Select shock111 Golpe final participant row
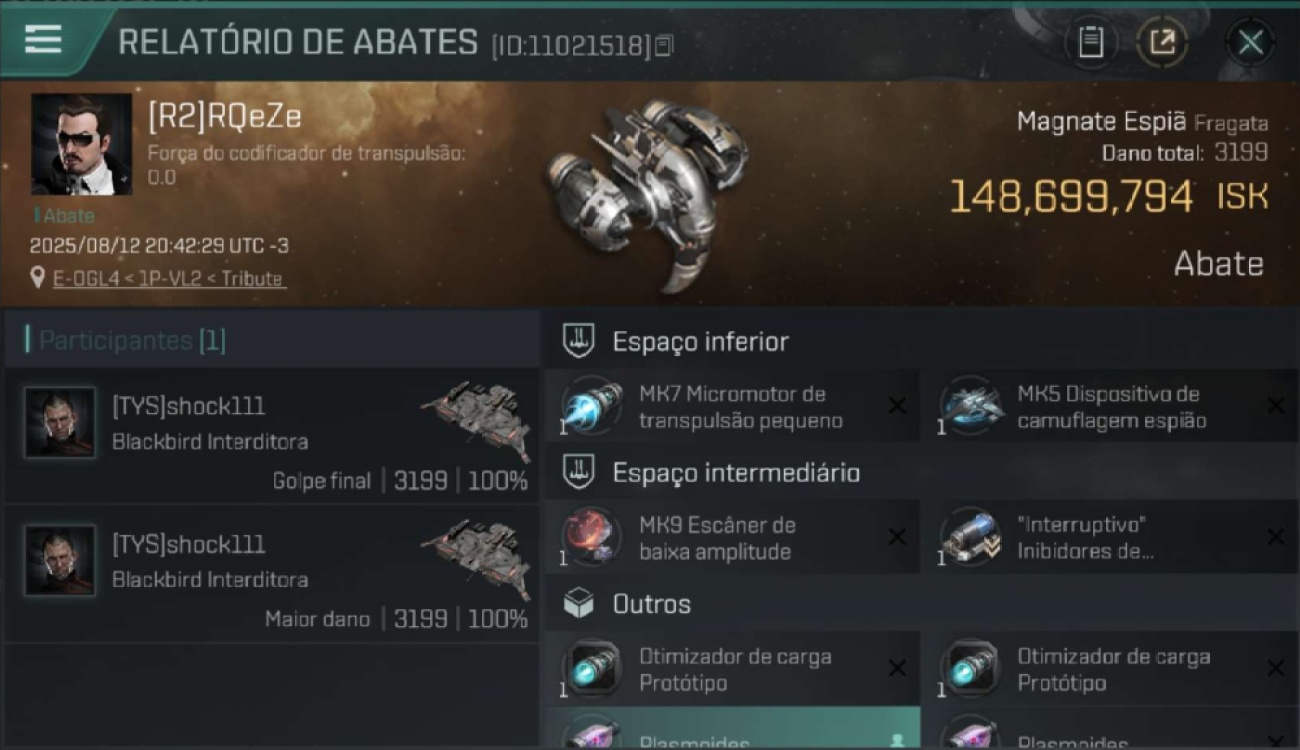The height and width of the screenshot is (750, 1300). [x=272, y=437]
